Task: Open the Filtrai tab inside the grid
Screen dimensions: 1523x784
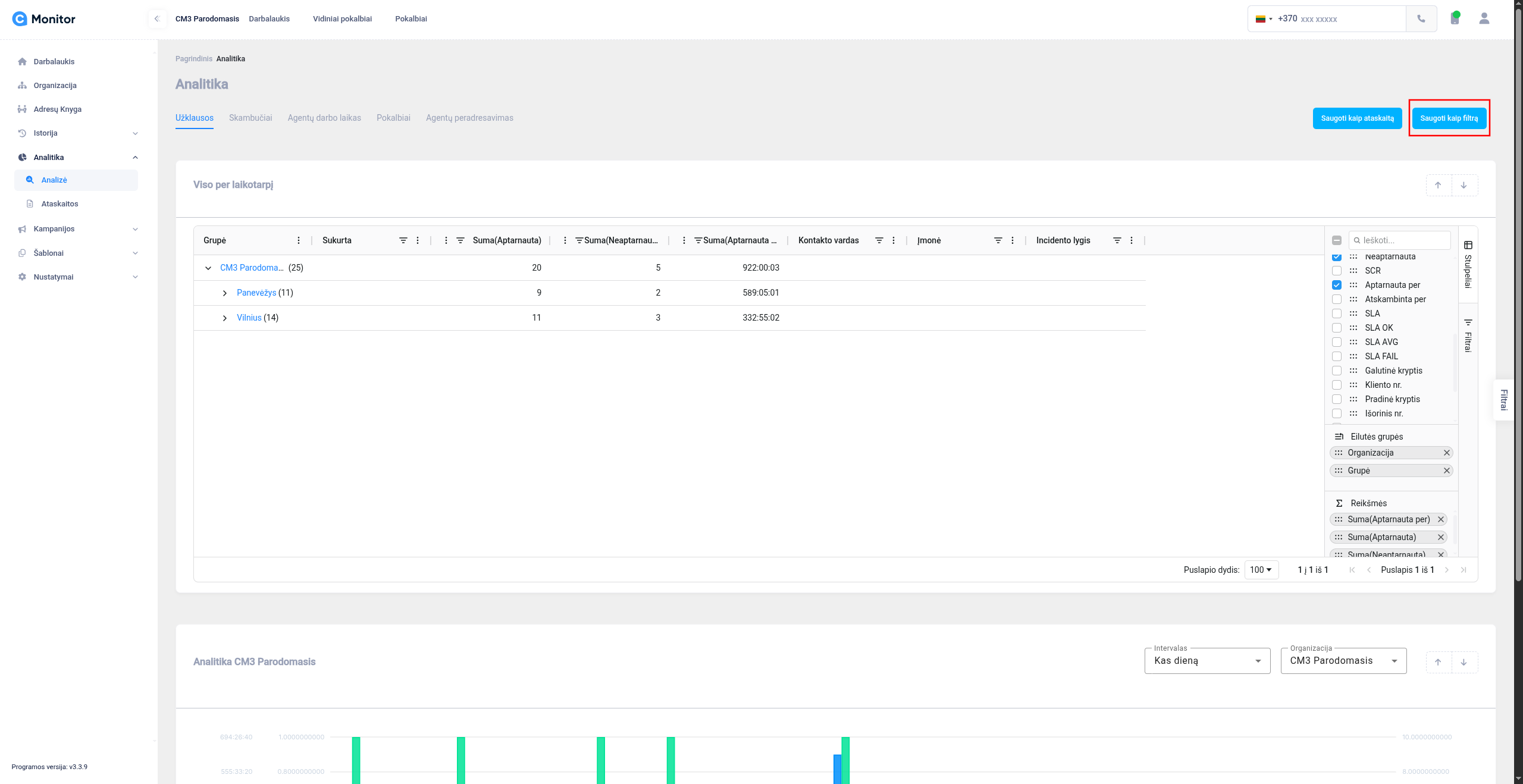Action: coord(1468,335)
